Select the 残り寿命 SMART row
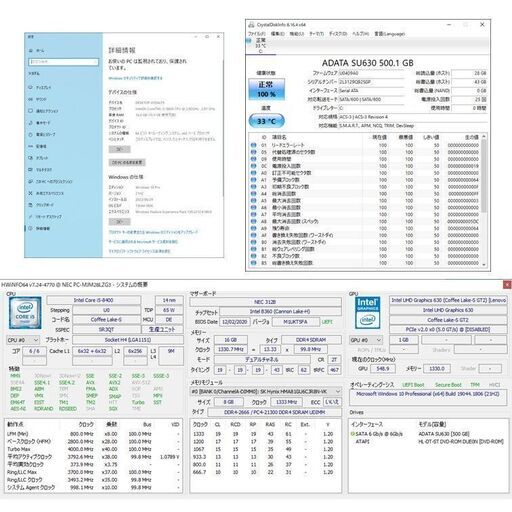This screenshot has height=512, width=512. (365, 228)
